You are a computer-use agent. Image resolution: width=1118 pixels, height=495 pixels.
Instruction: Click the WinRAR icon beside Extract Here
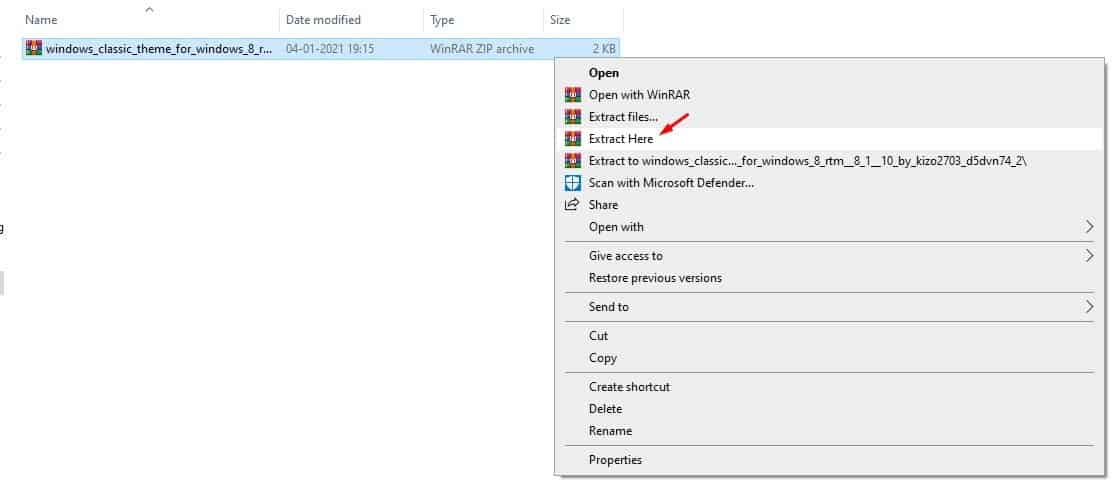point(573,139)
